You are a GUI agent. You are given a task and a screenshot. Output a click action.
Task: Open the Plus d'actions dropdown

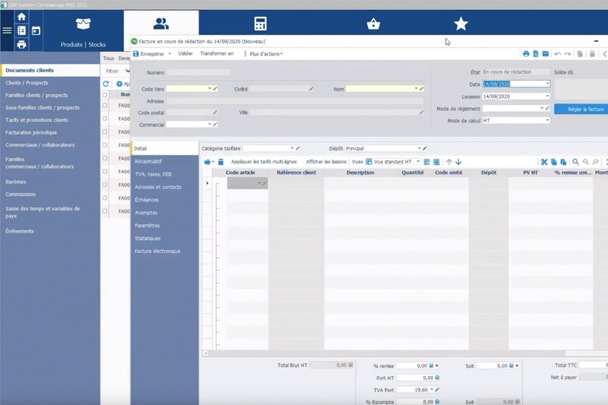[265, 53]
